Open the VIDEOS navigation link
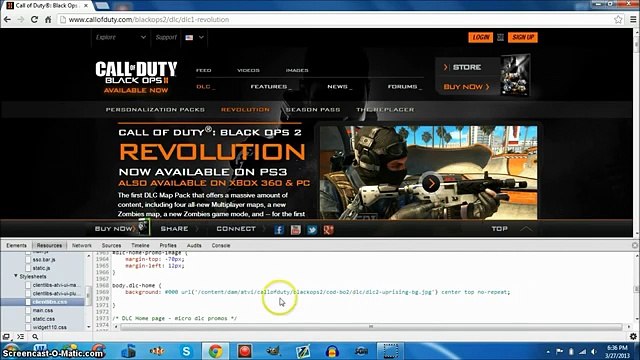 click(x=248, y=70)
